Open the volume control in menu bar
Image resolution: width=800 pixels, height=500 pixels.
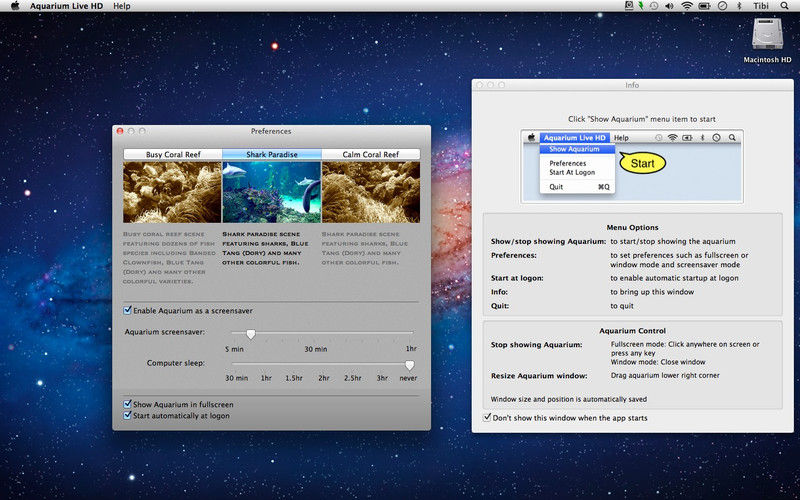pyautogui.click(x=669, y=6)
